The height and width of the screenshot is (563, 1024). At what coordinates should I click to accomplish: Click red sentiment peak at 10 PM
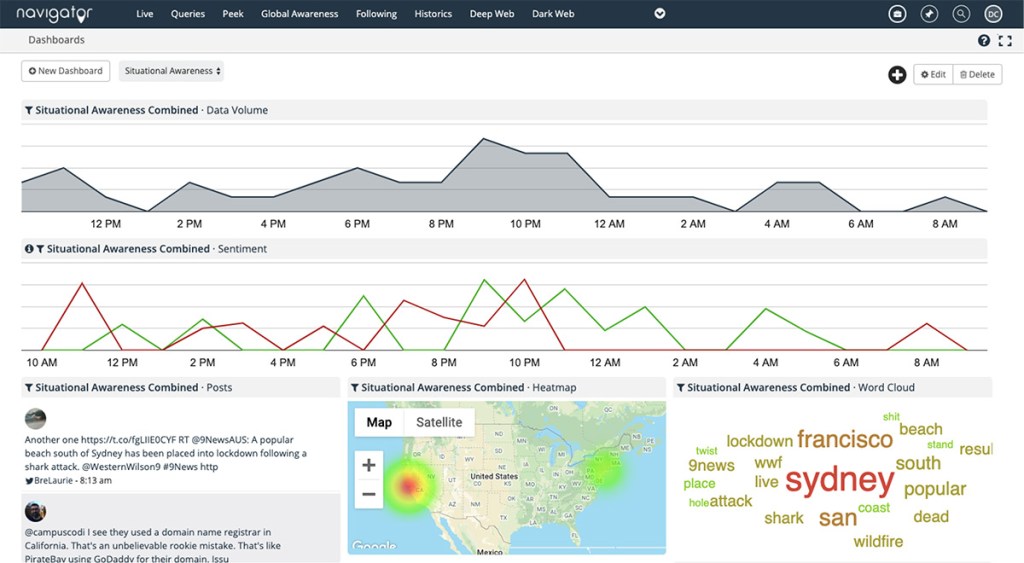[x=524, y=280]
